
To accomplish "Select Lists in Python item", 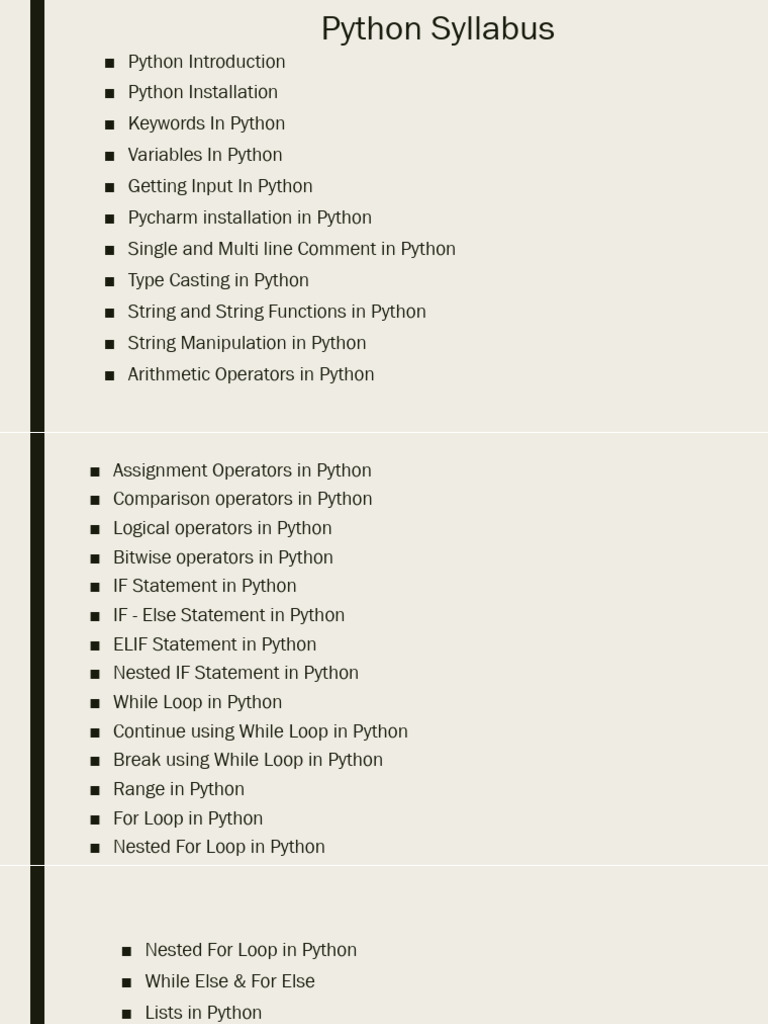I will (x=203, y=1012).
